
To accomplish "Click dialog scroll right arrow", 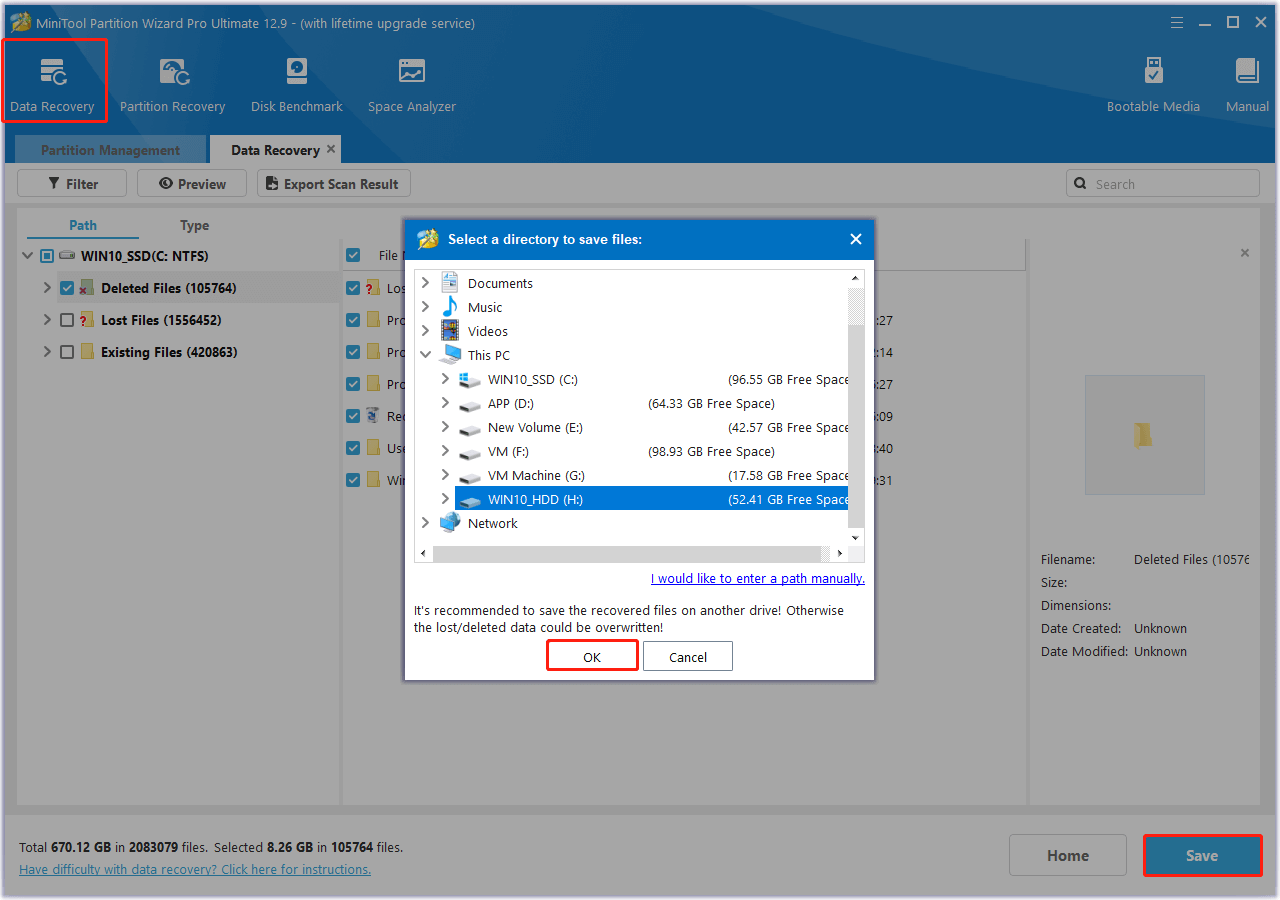I will [x=840, y=553].
